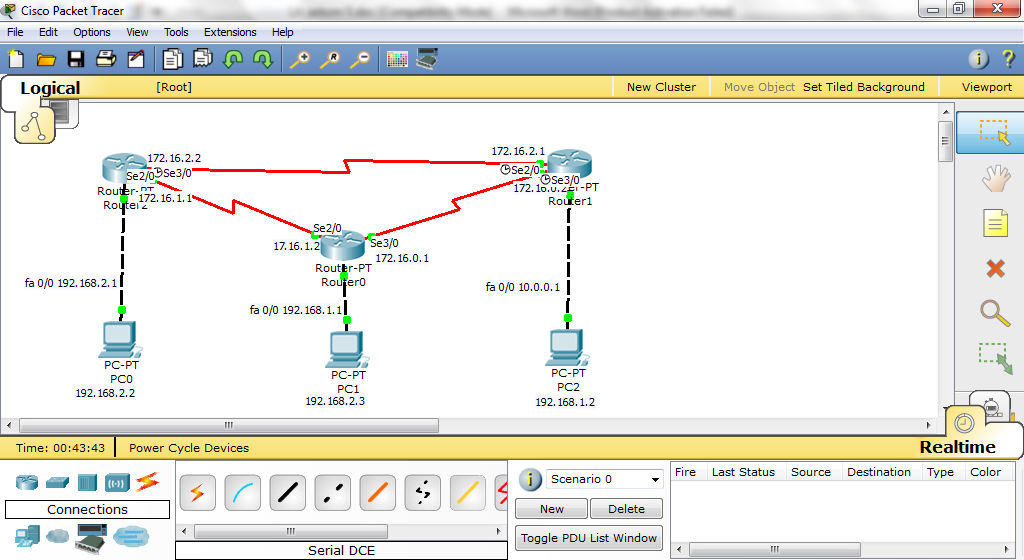Choose the Switches device category icon

coord(57,482)
